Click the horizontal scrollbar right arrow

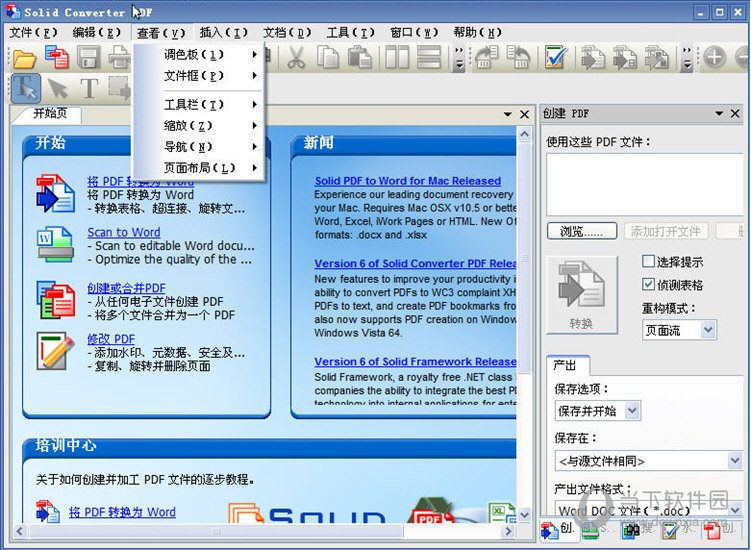[x=509, y=531]
